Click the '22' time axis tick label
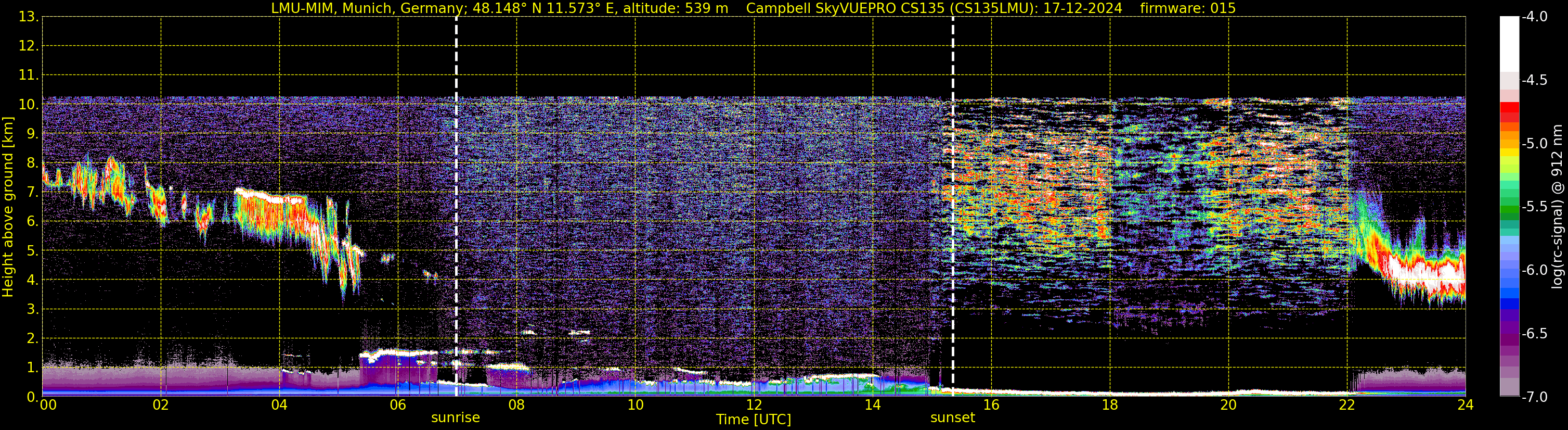Screen dimensions: 1568x430 (1347, 405)
